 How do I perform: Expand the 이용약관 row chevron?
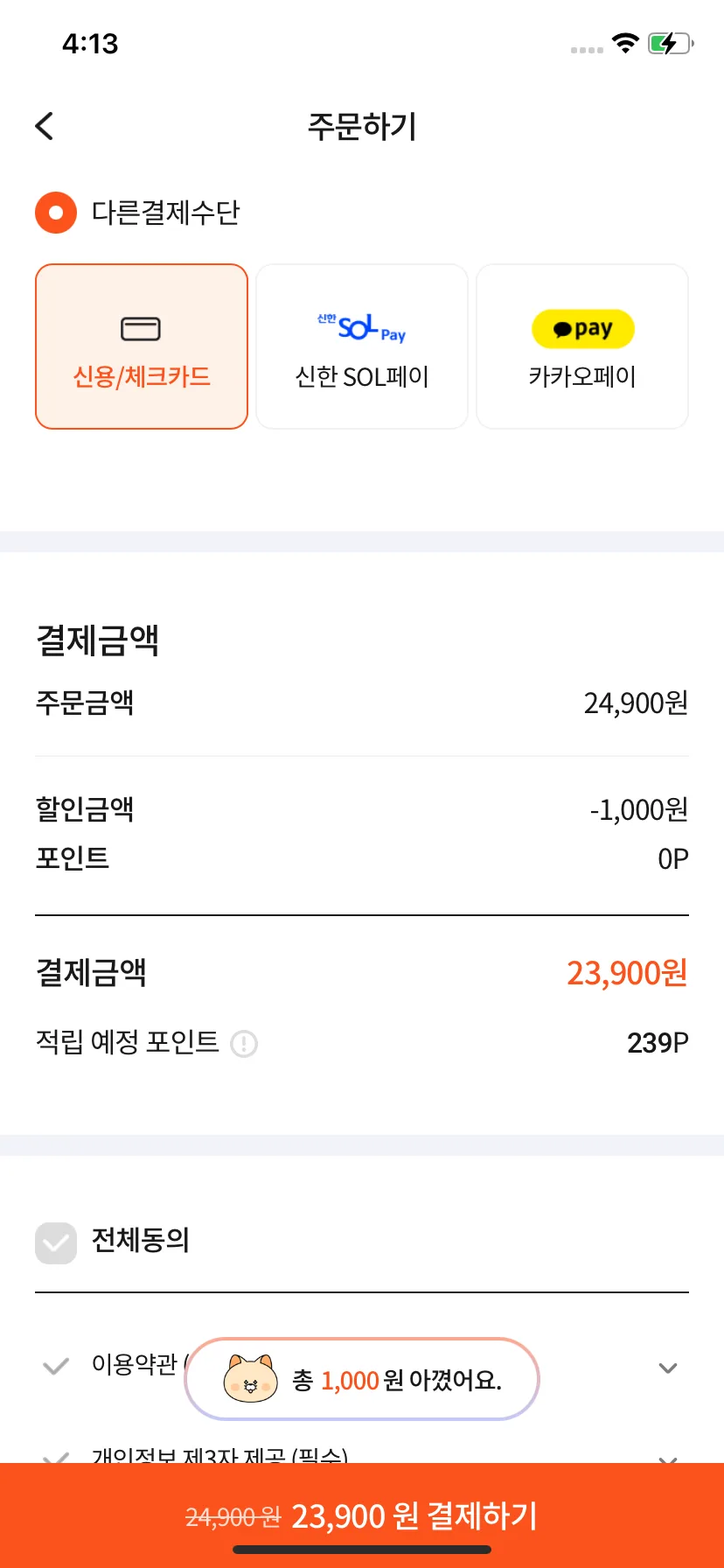point(668,1368)
